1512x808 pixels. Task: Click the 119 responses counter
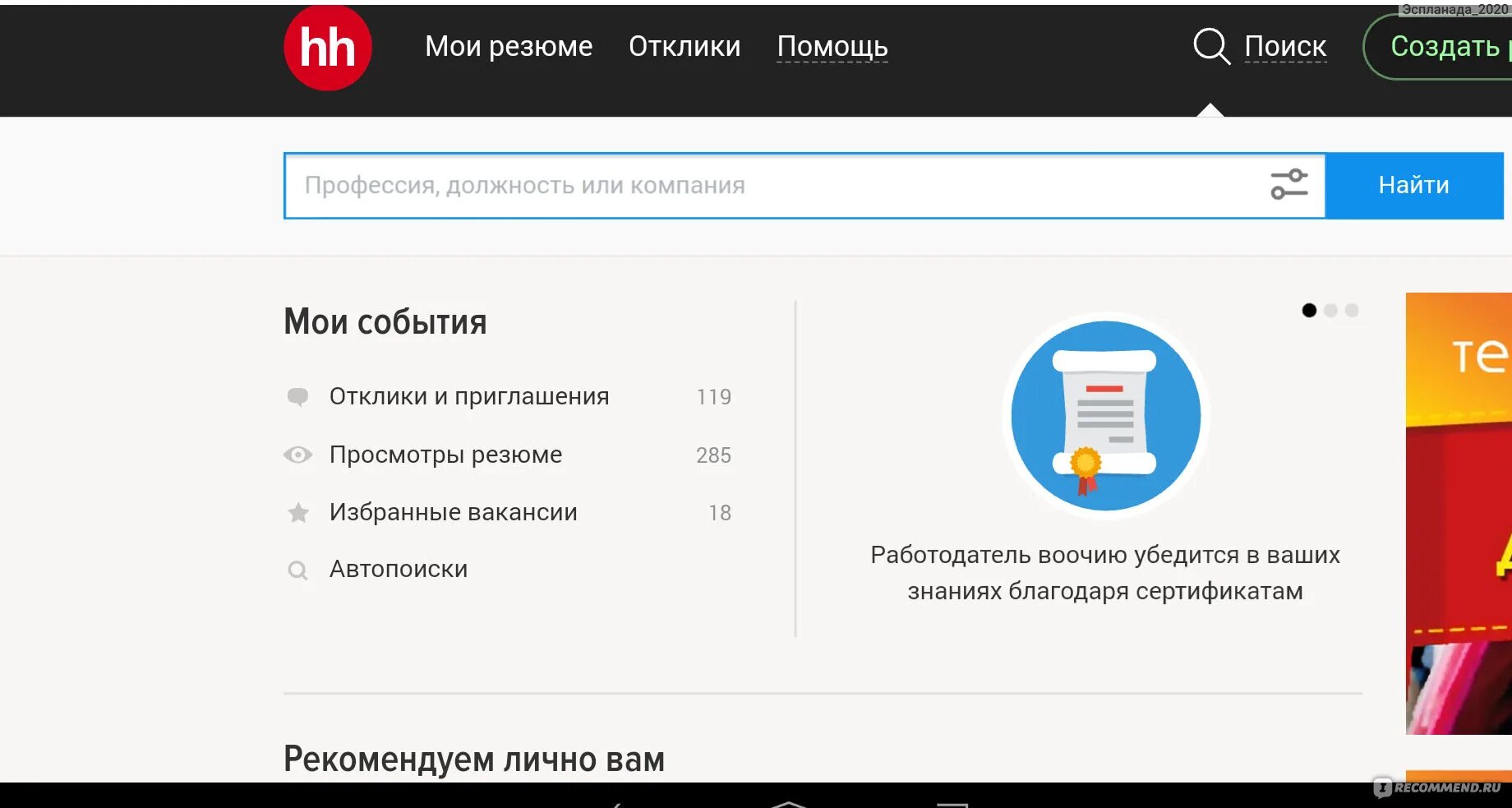point(713,397)
